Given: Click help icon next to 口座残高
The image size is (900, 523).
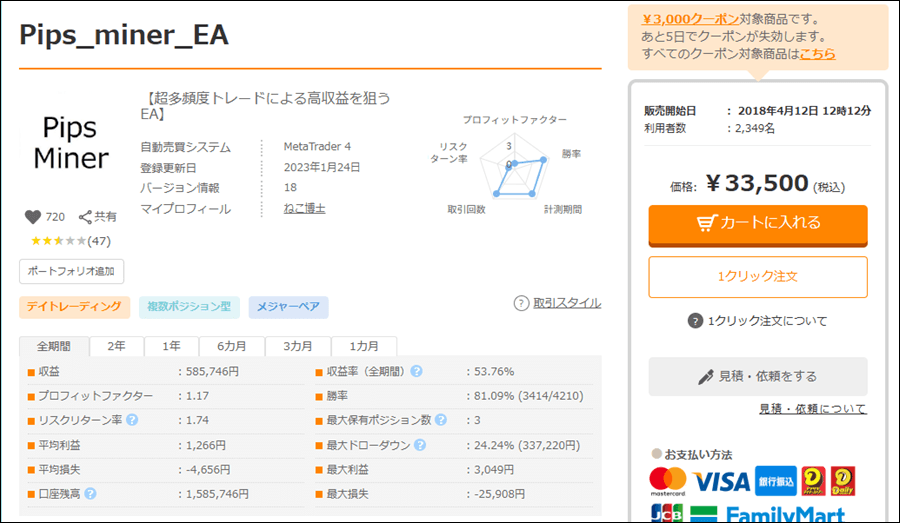Looking at the screenshot, I should click(x=90, y=493).
